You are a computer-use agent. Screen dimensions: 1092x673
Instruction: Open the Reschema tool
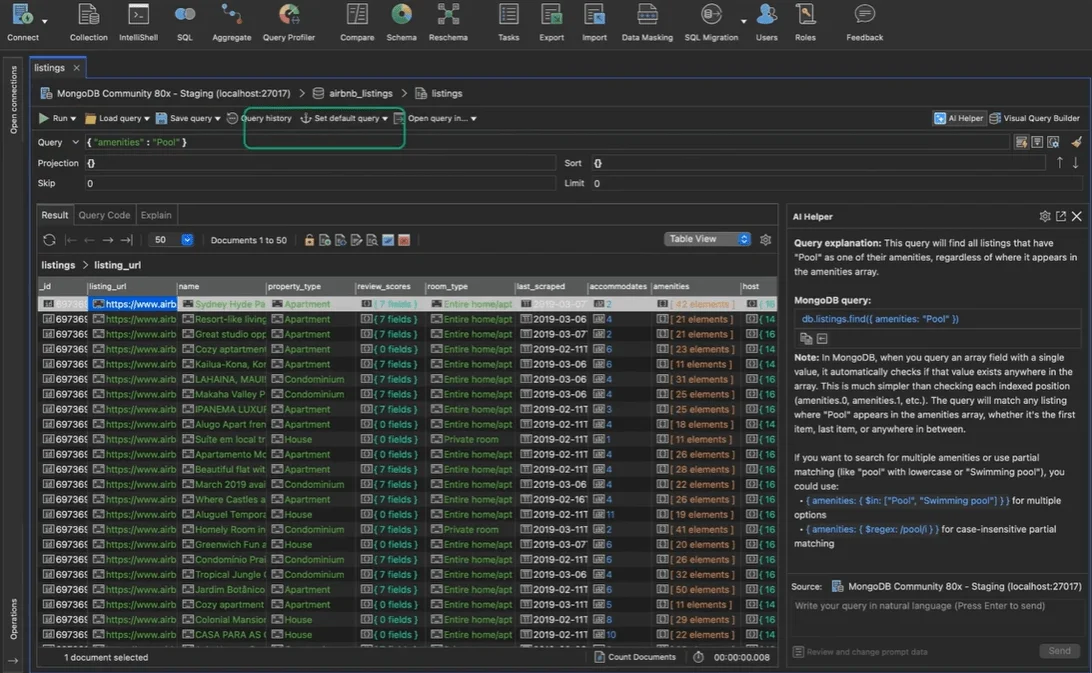[448, 22]
